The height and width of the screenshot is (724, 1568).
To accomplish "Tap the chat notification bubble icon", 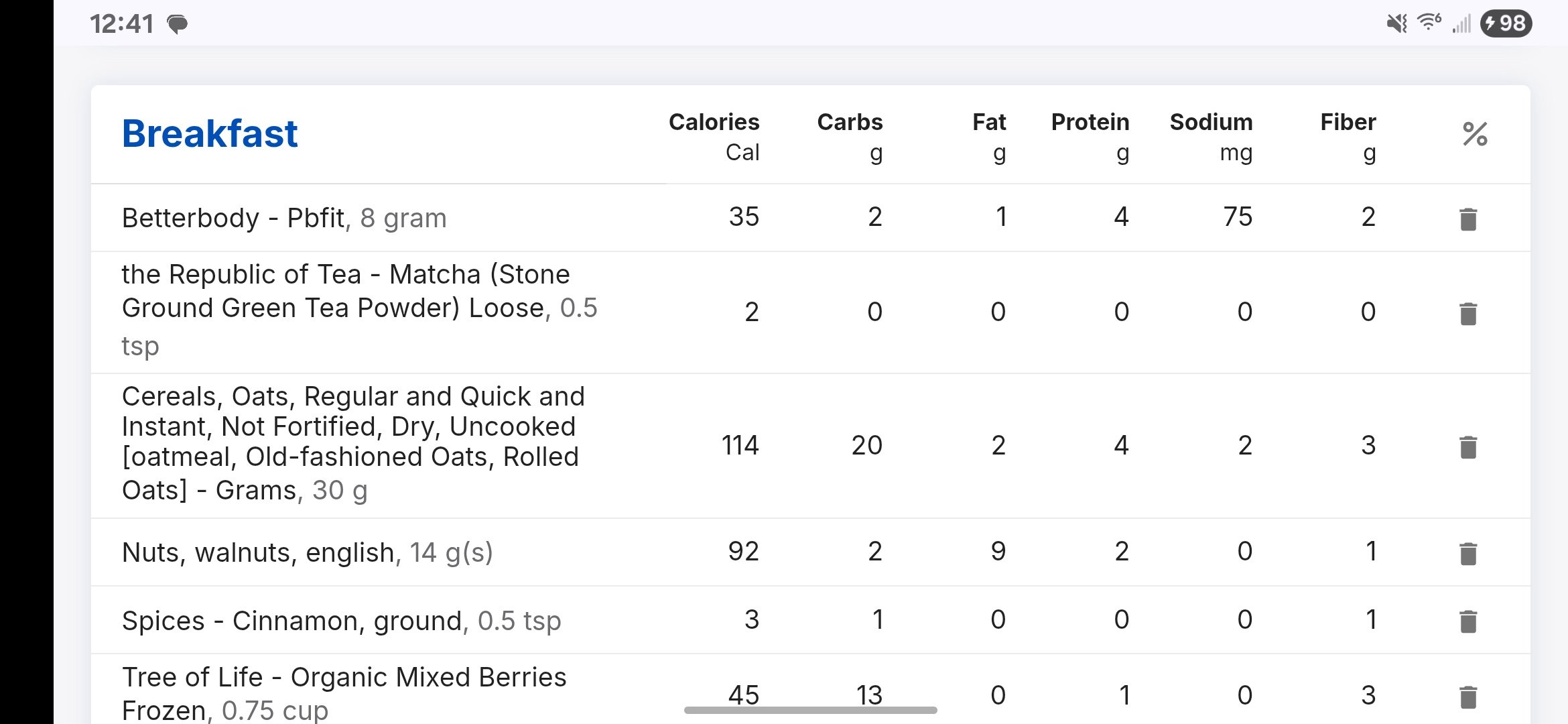I will 178,25.
